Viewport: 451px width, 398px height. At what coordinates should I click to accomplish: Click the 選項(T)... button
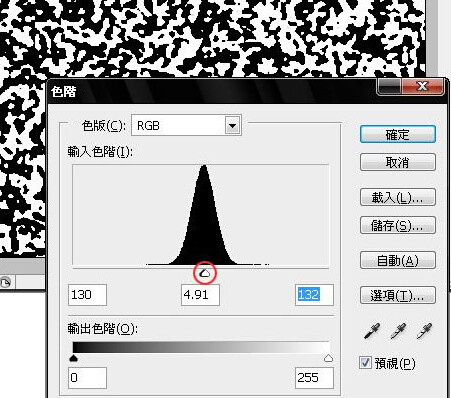pos(398,295)
